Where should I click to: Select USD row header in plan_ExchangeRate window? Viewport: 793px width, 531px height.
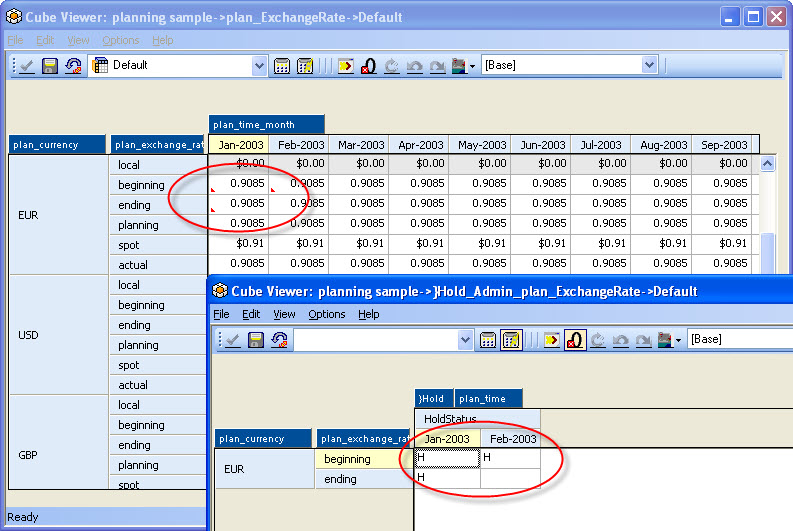coord(59,335)
